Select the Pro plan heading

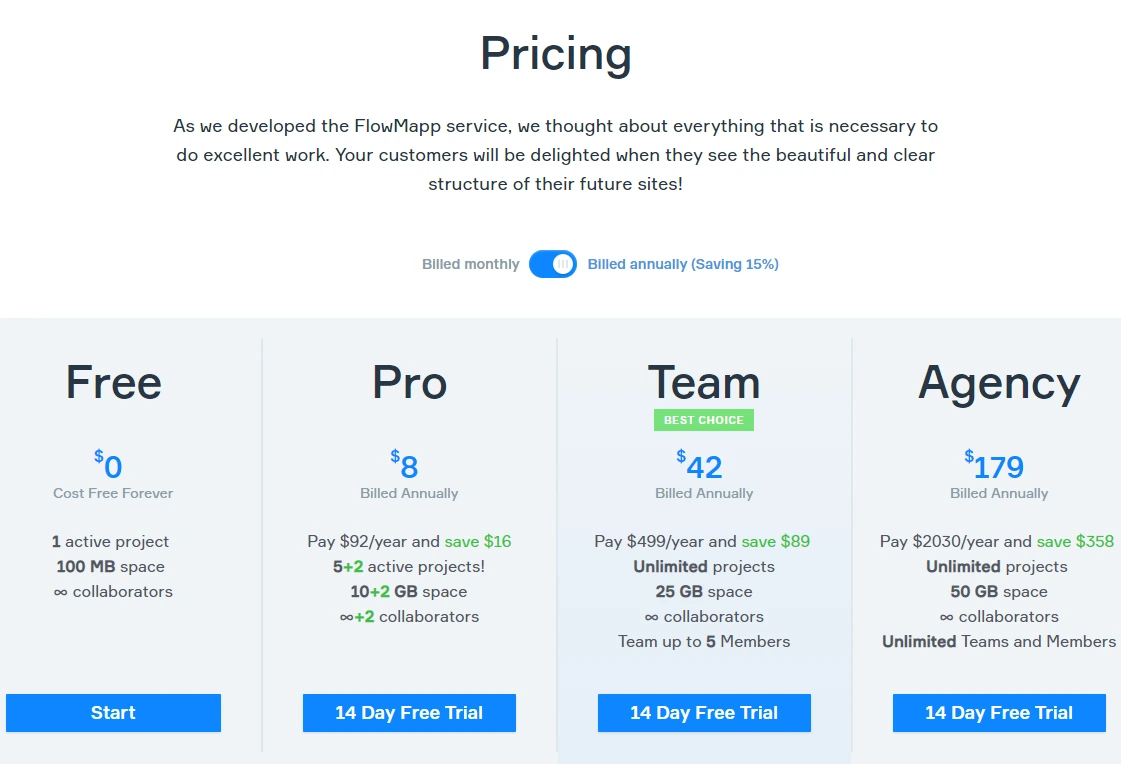(x=410, y=382)
